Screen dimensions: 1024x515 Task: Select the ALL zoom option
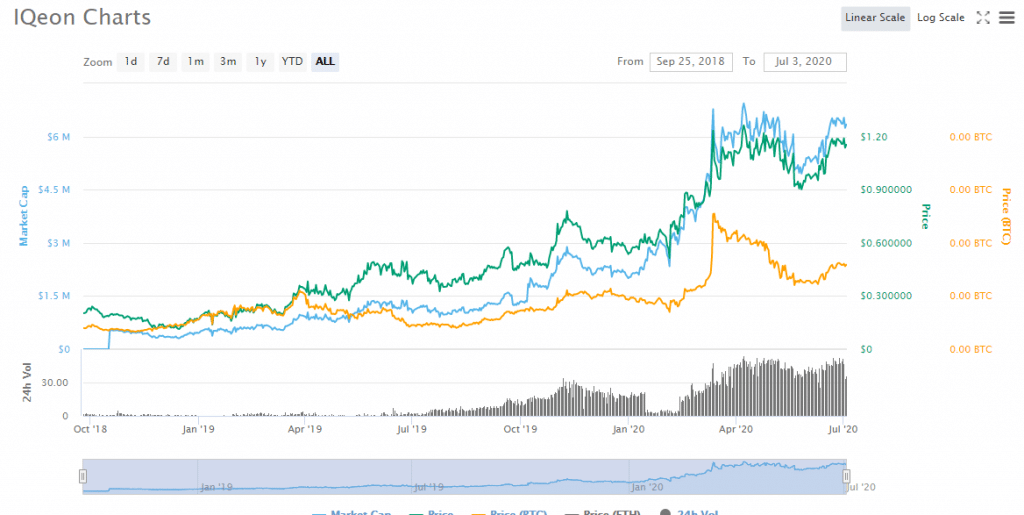[x=325, y=61]
